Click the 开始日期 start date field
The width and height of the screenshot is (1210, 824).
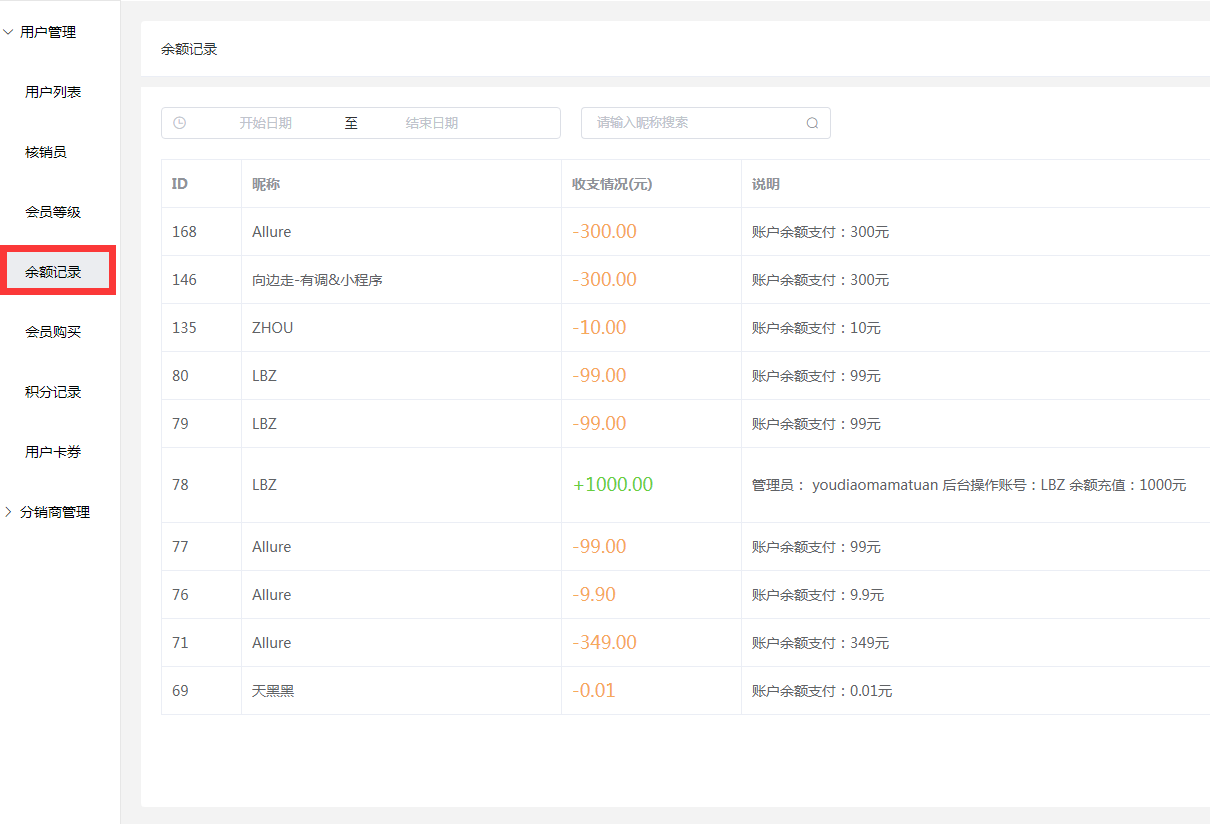coord(265,123)
